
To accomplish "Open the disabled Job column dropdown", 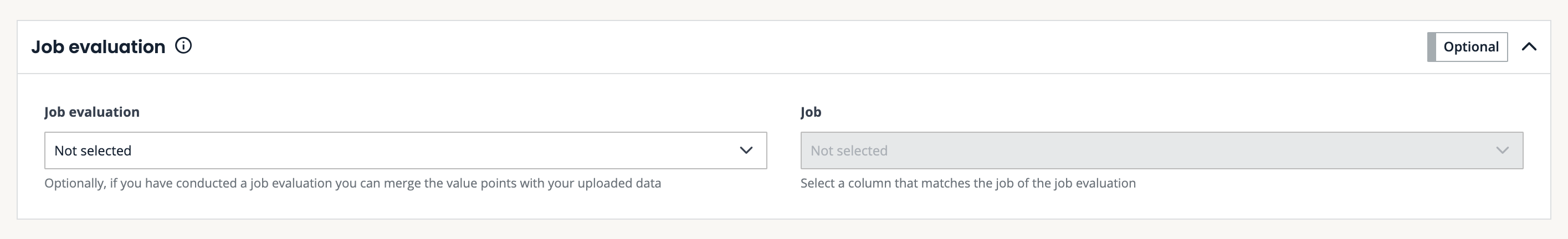I will (1161, 150).
